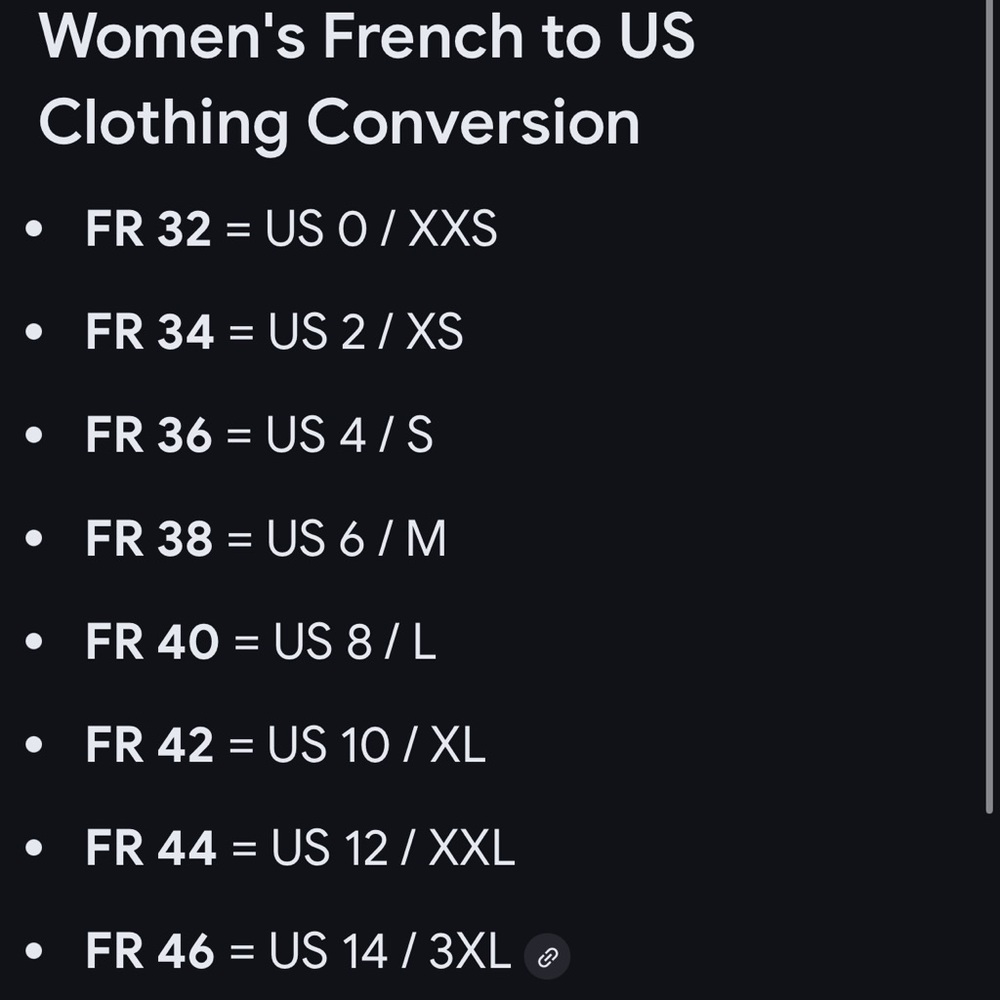Select the bold FR 46 label

point(150,952)
